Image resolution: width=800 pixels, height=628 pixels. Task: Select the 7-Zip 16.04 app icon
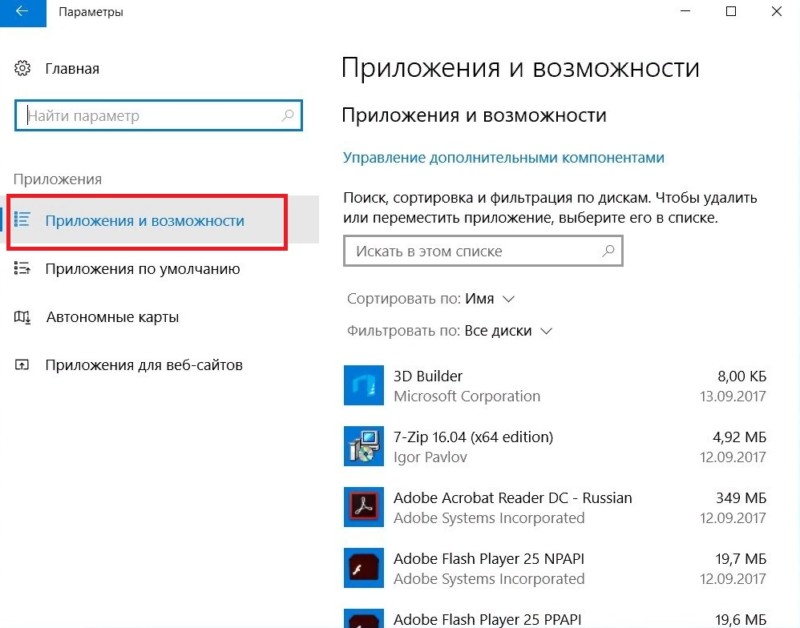pos(363,446)
